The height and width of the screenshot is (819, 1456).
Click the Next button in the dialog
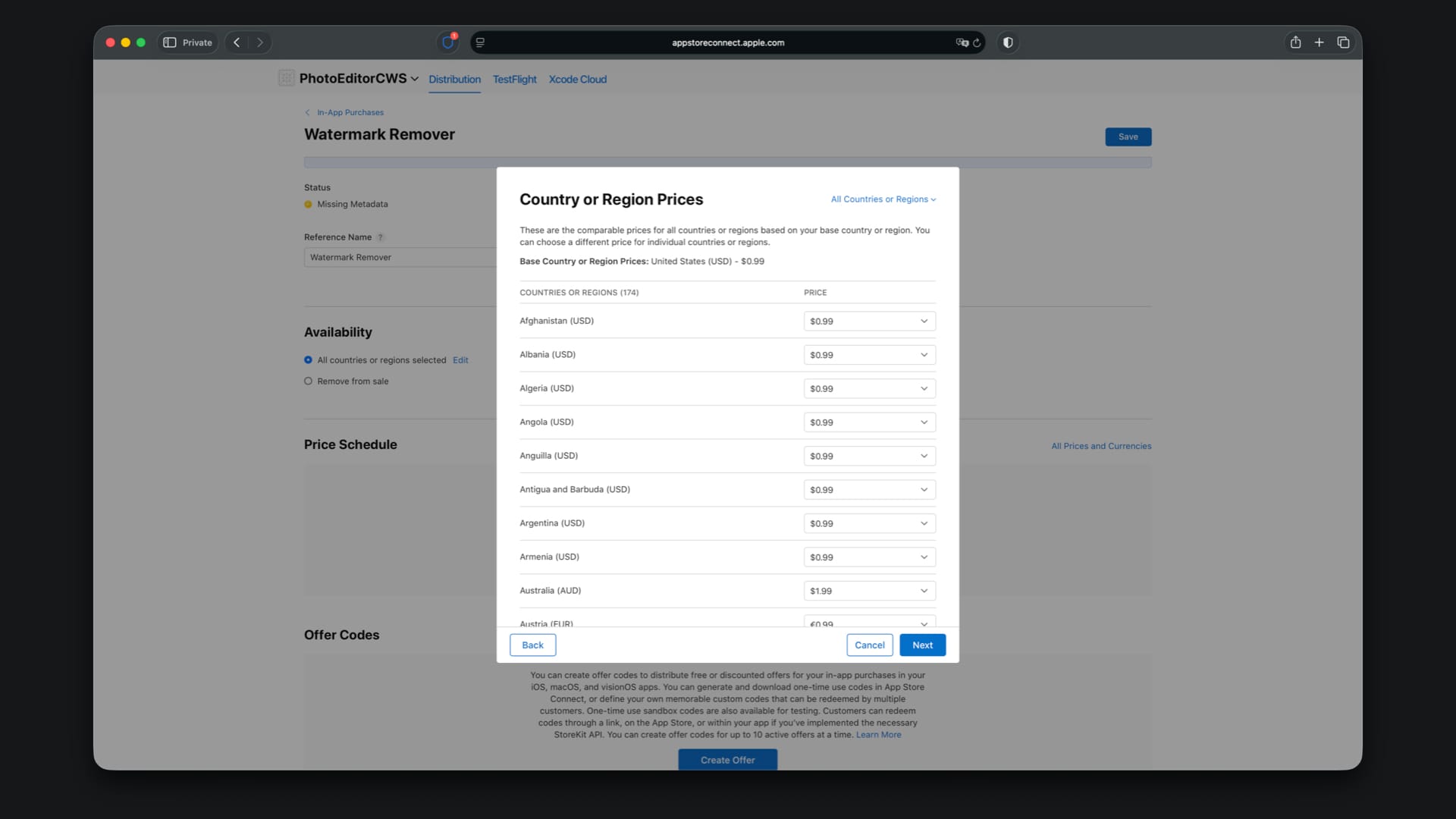(922, 645)
